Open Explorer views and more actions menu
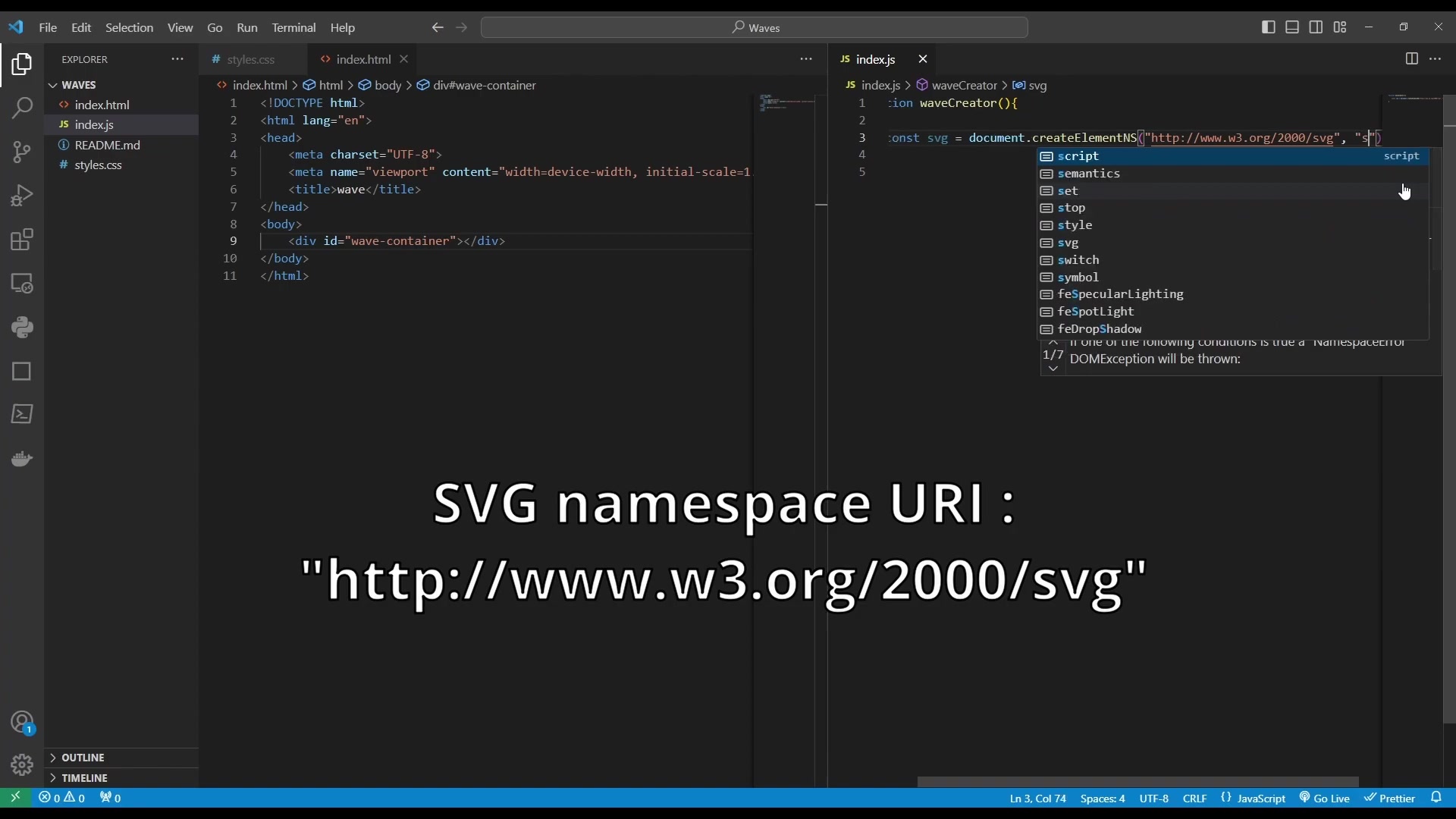The width and height of the screenshot is (1456, 819). click(x=177, y=59)
